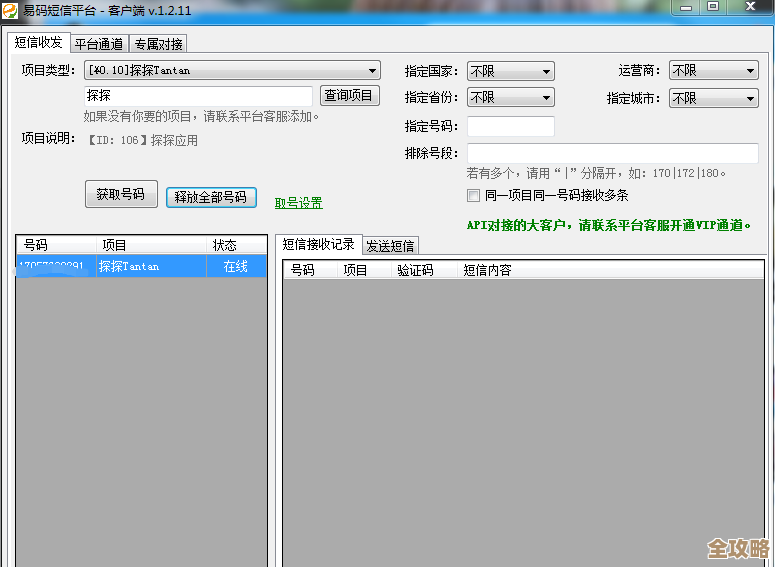Open the 指定城市 dropdown

714,98
